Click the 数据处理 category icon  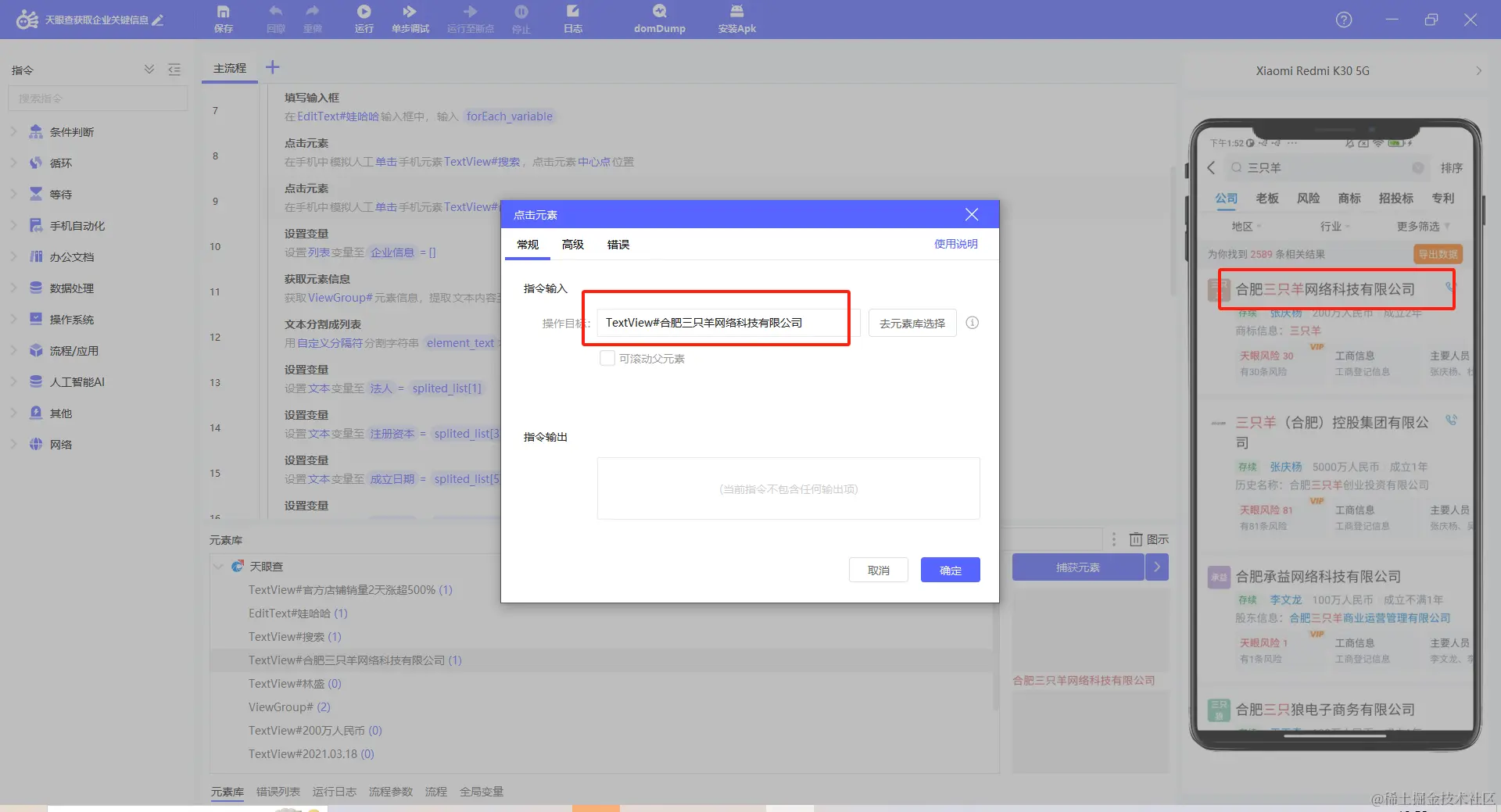click(x=36, y=288)
